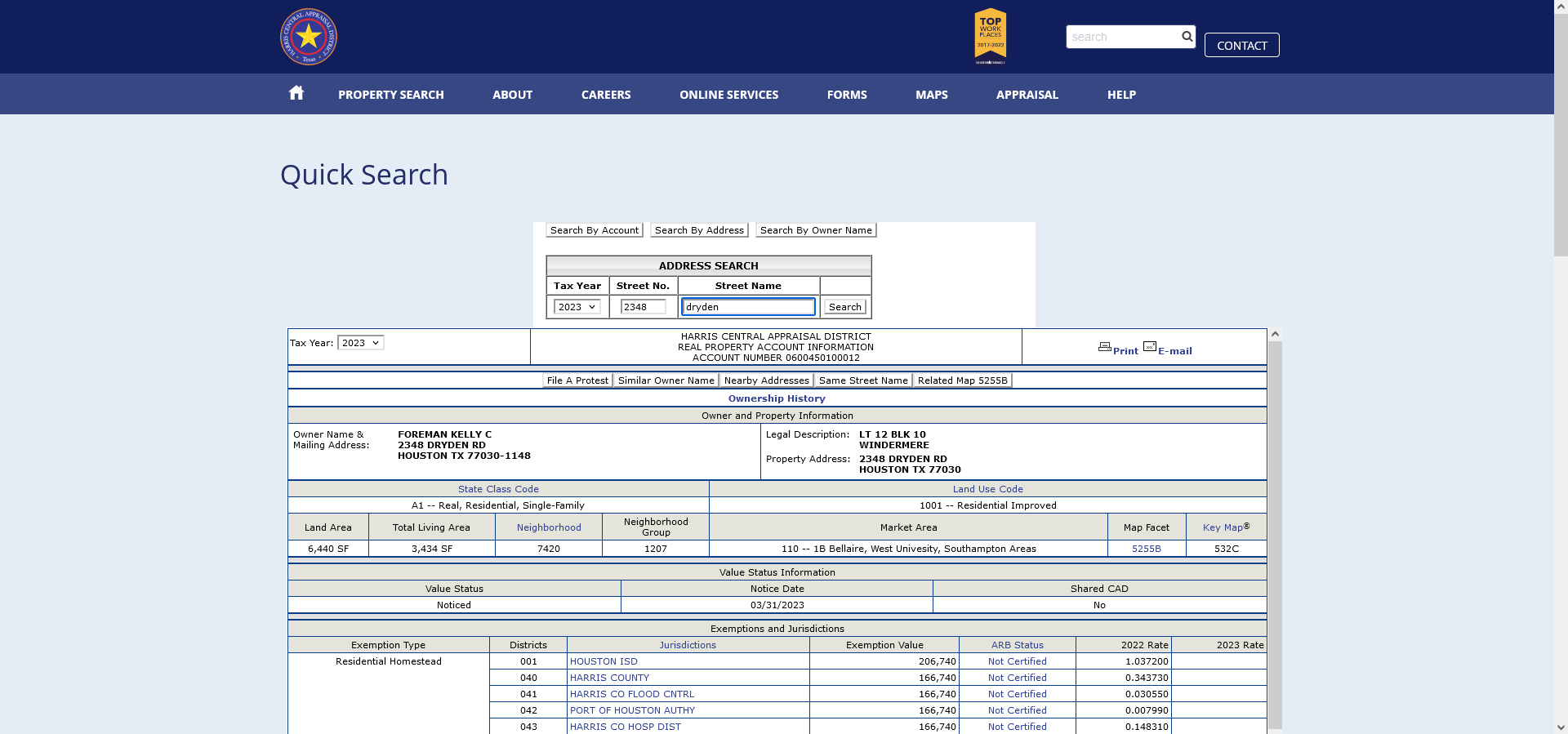Click the page scrollbar up arrow
Screen dimensions: 1568x734
tap(1561, 7)
